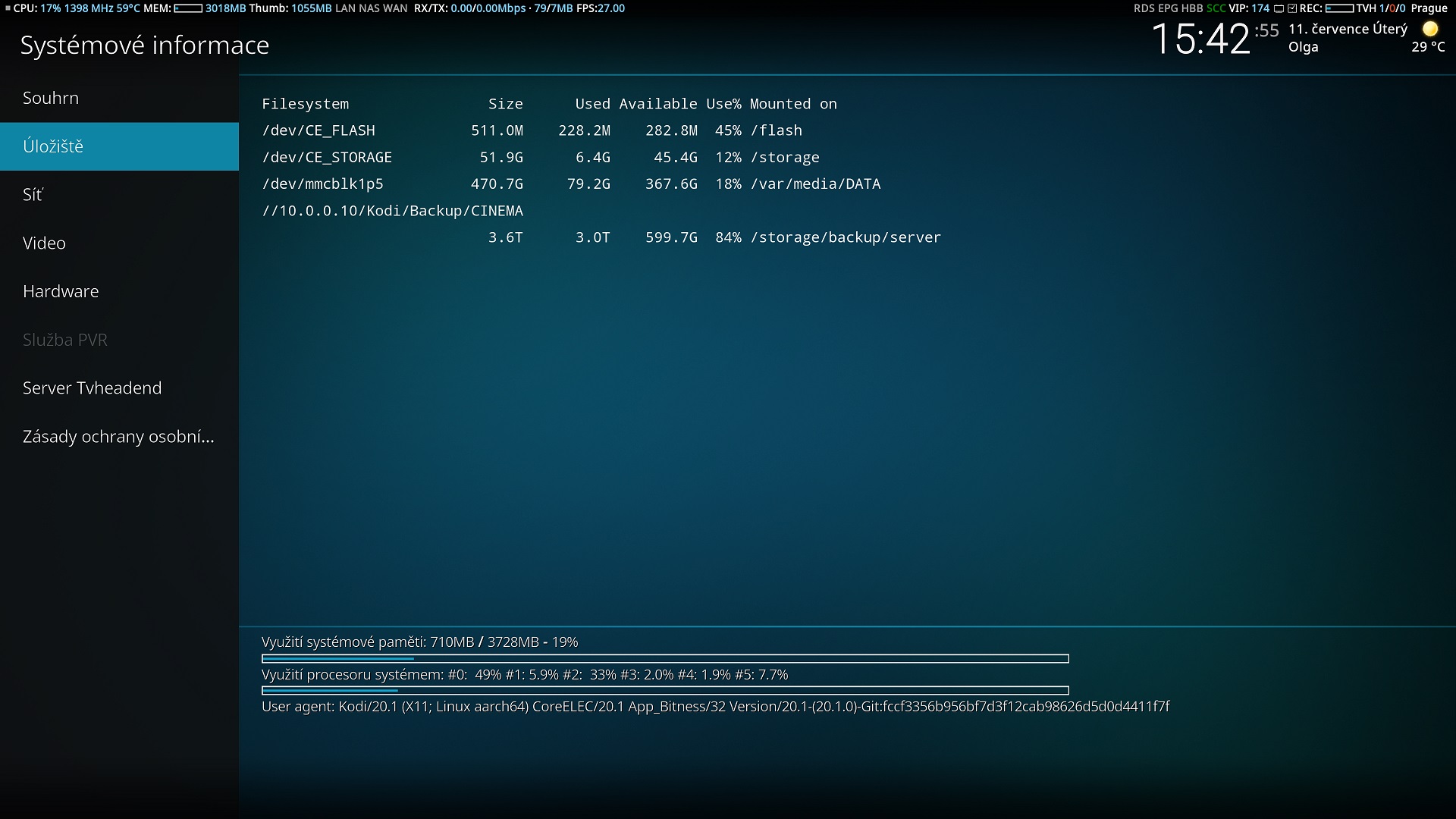The height and width of the screenshot is (819, 1456).
Task: Click the MEM usage bar in top bar
Action: coord(187,8)
